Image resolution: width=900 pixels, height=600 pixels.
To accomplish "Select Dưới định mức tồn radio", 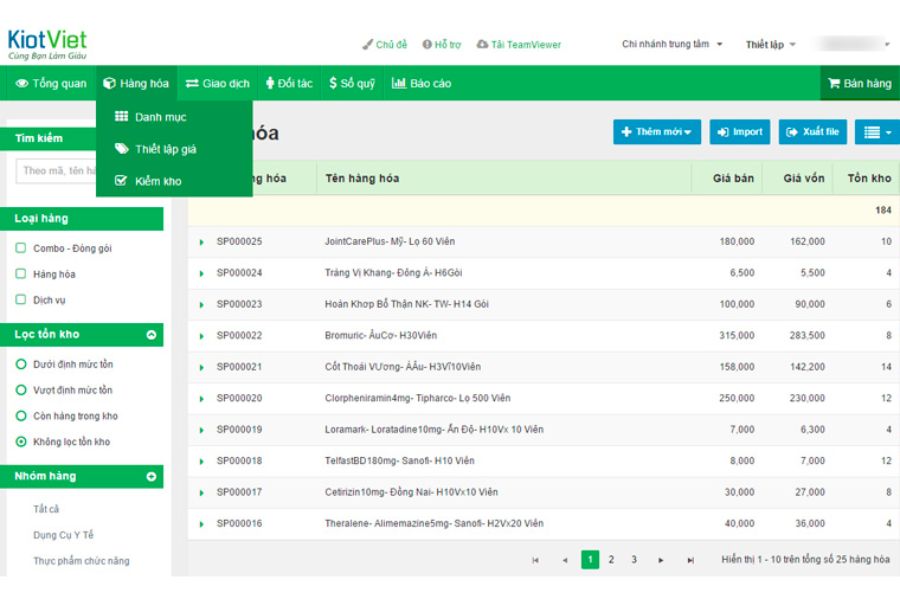I will point(21,364).
